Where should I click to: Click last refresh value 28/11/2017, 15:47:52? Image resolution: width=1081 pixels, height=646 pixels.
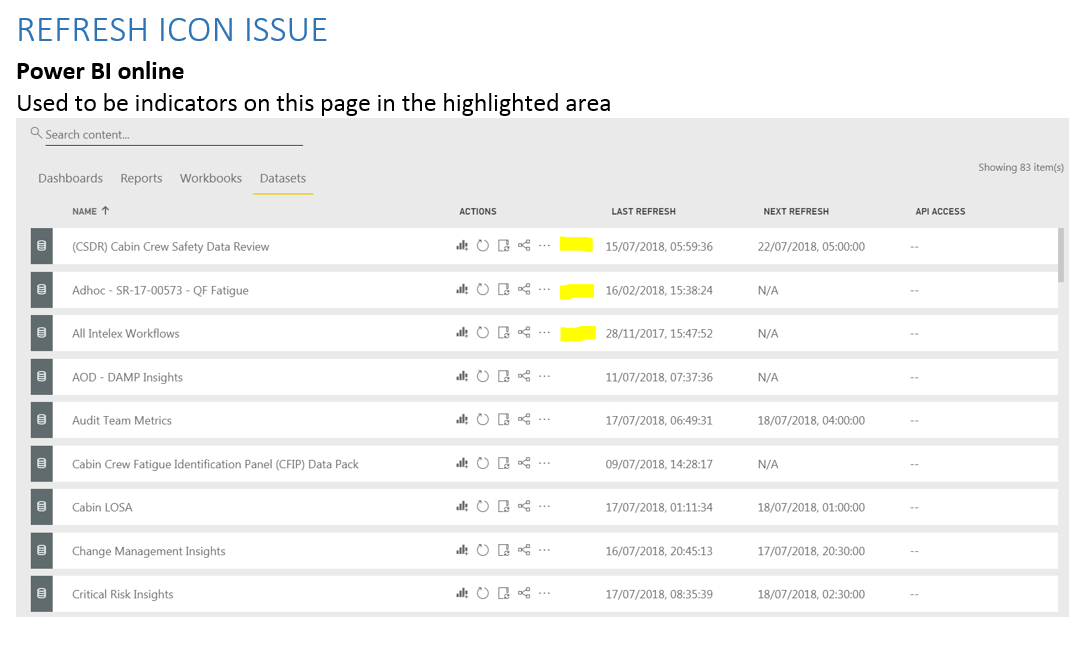click(x=659, y=333)
